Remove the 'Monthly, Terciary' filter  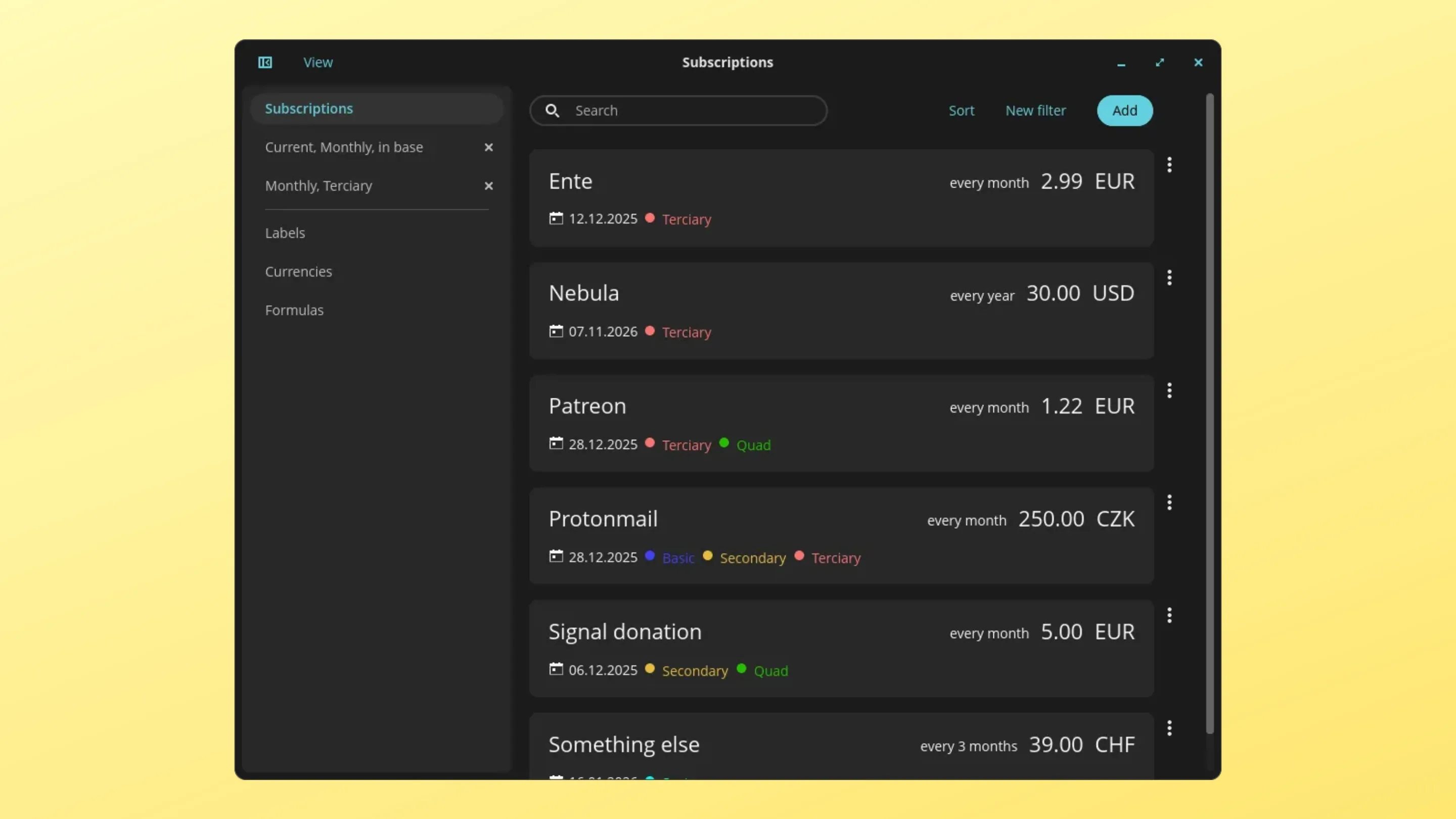[488, 186]
